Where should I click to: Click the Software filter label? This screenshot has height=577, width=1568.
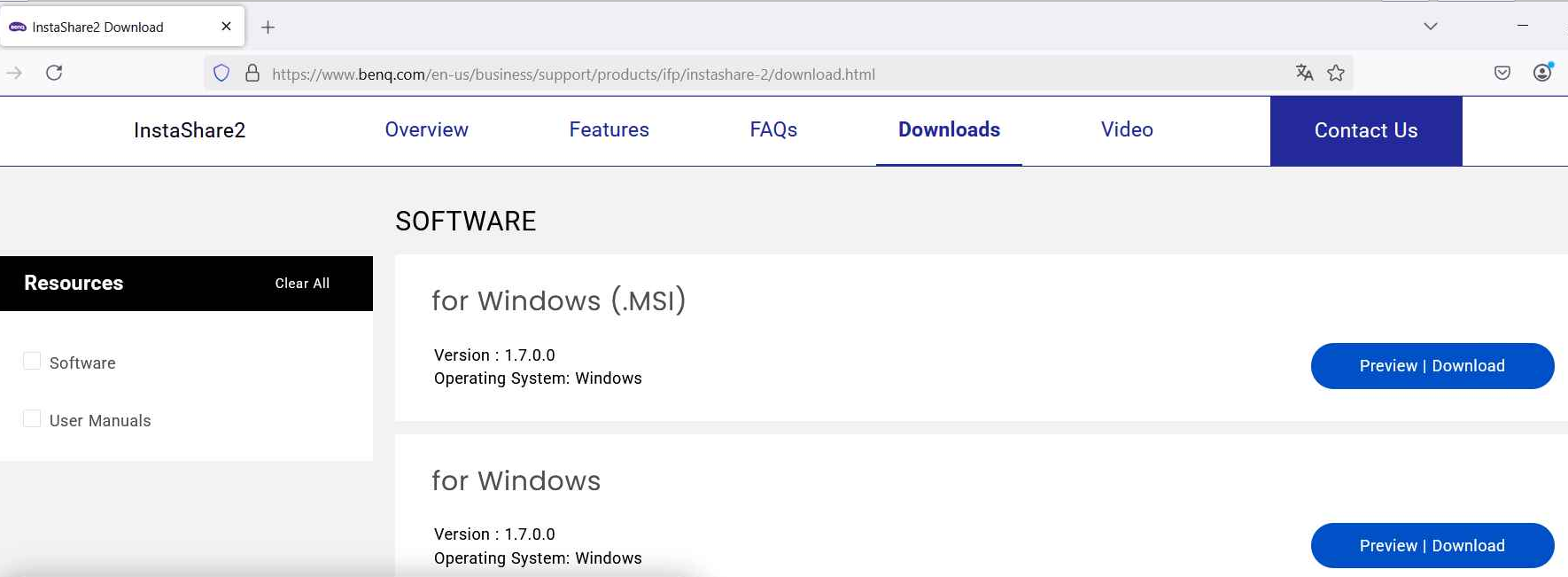point(82,363)
